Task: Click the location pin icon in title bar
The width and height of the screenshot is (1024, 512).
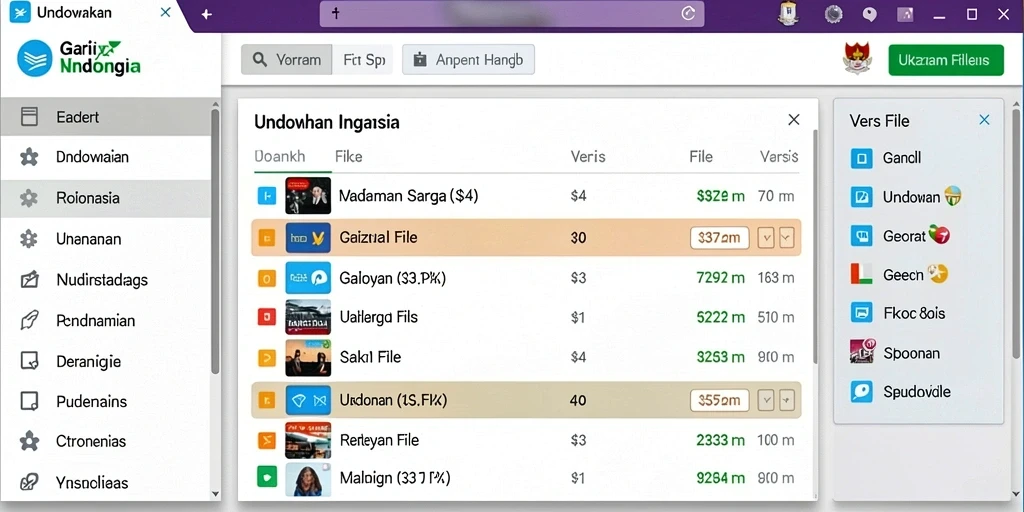Action: 869,14
